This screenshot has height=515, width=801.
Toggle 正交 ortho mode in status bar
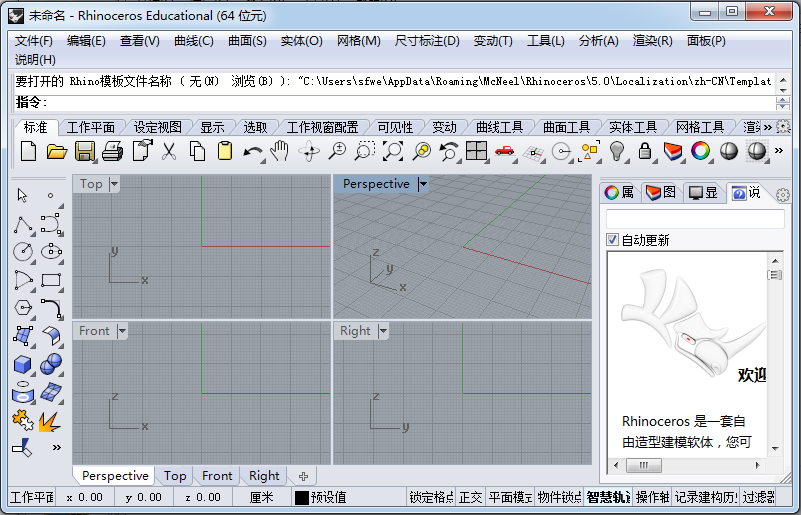(x=471, y=497)
